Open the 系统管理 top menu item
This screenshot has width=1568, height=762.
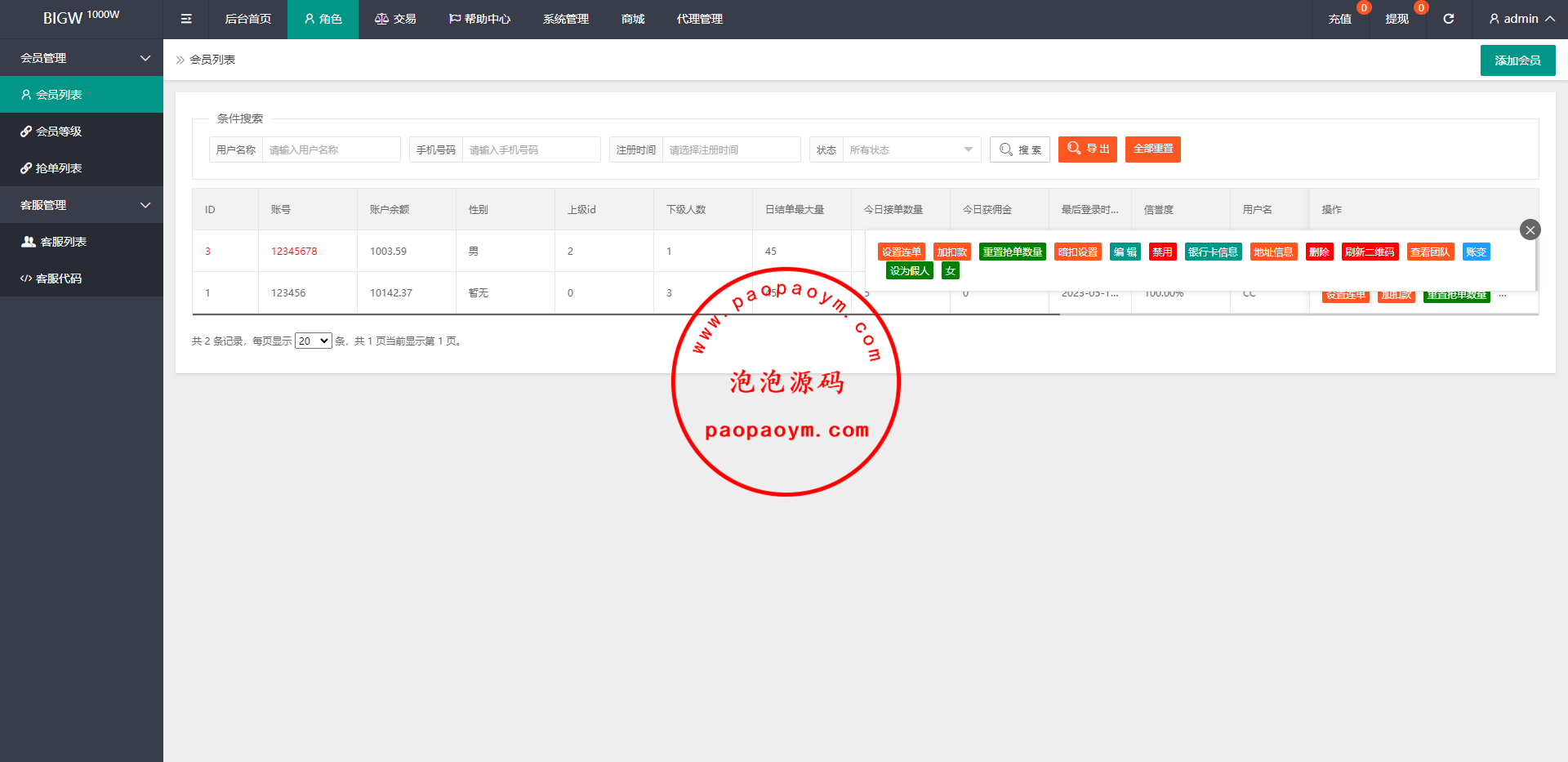point(565,19)
